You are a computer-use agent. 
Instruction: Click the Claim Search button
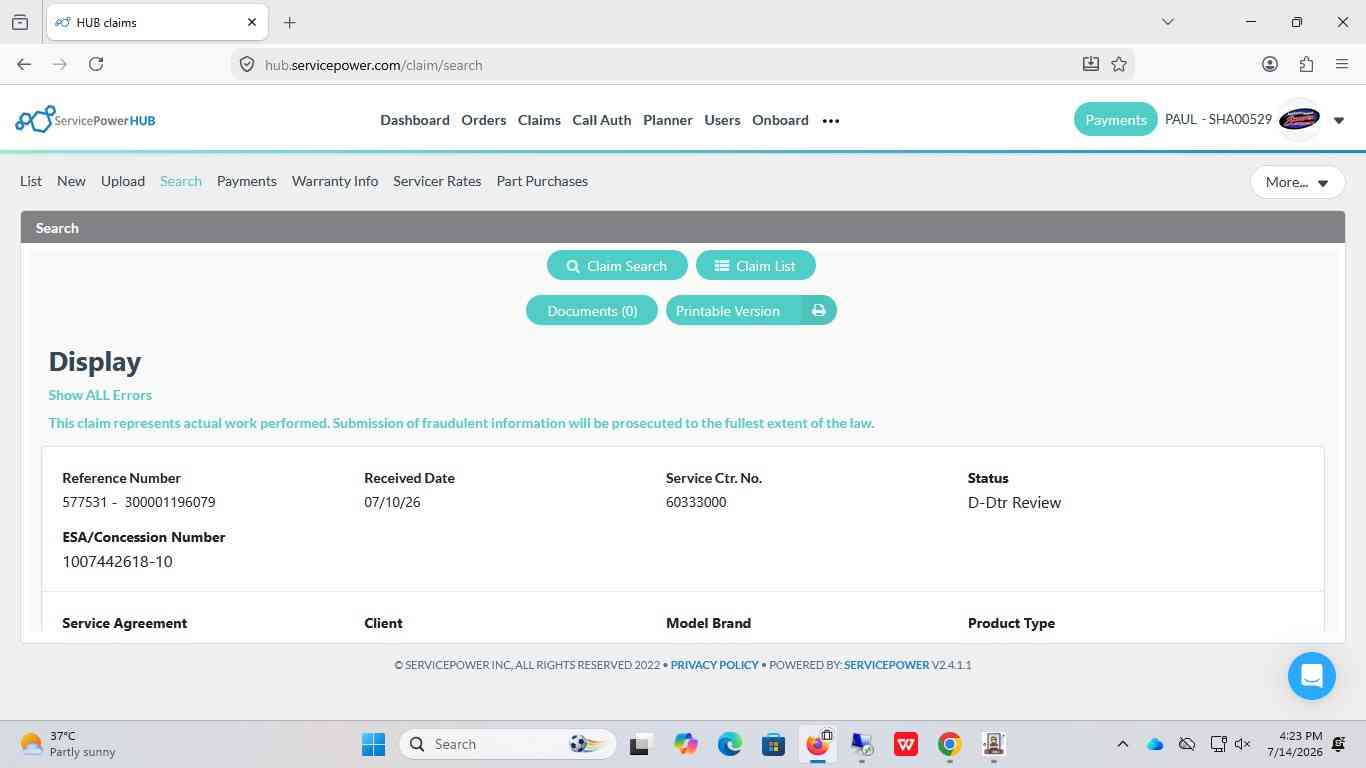coord(617,266)
